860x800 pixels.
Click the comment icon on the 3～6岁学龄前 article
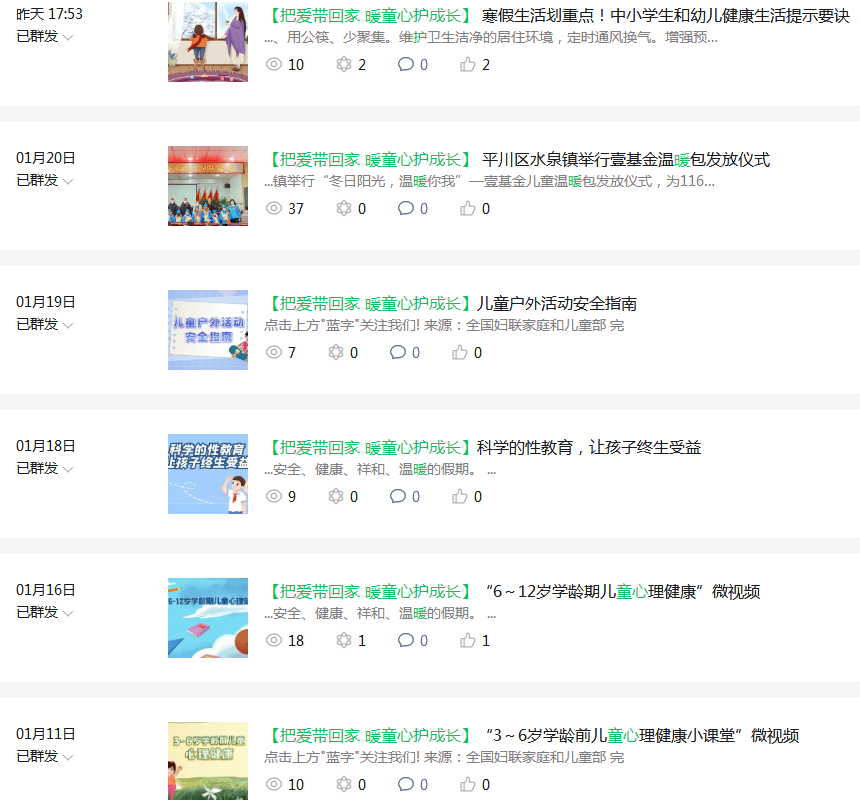pyautogui.click(x=406, y=785)
